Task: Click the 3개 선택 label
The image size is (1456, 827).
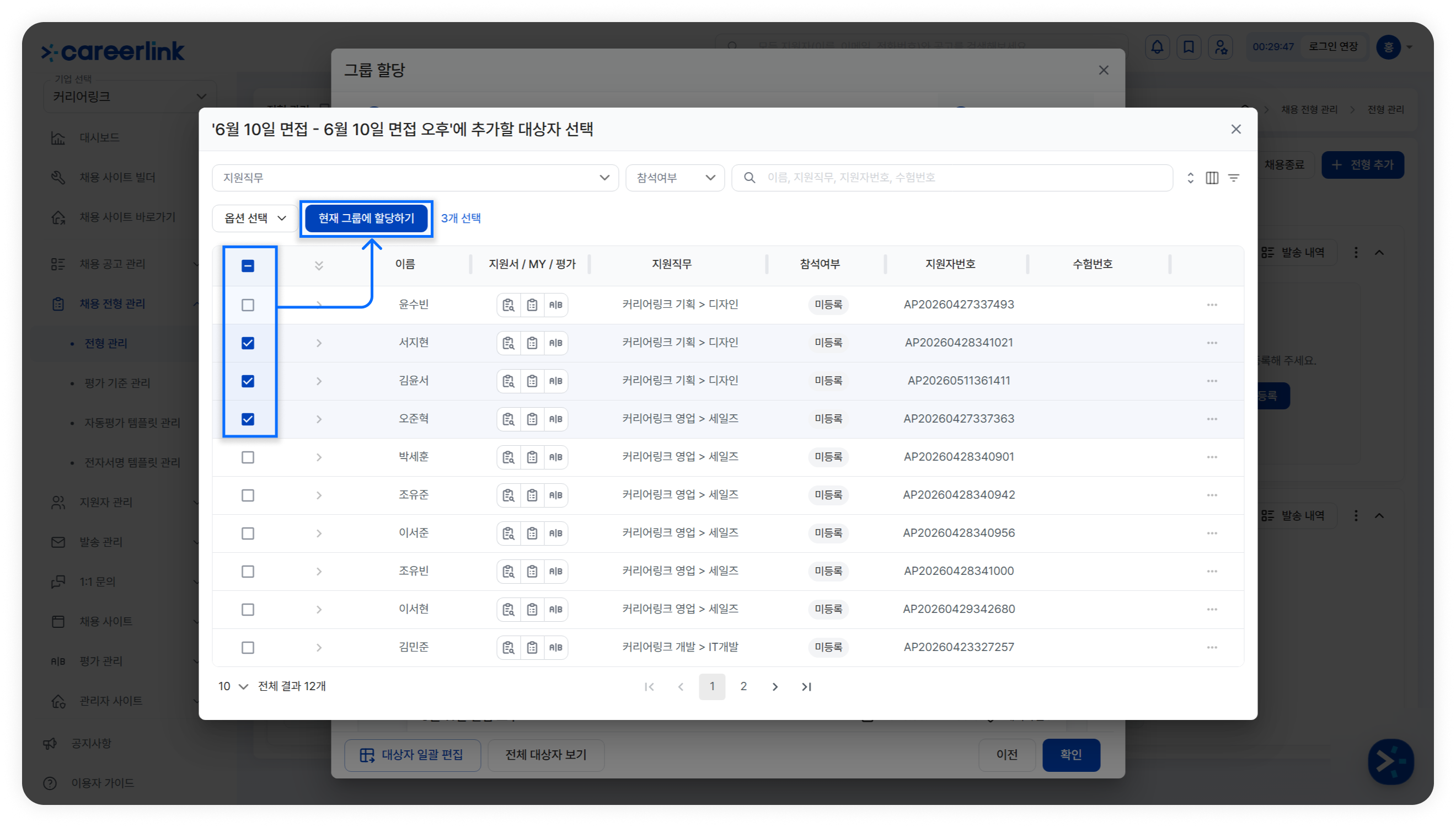Action: click(461, 218)
